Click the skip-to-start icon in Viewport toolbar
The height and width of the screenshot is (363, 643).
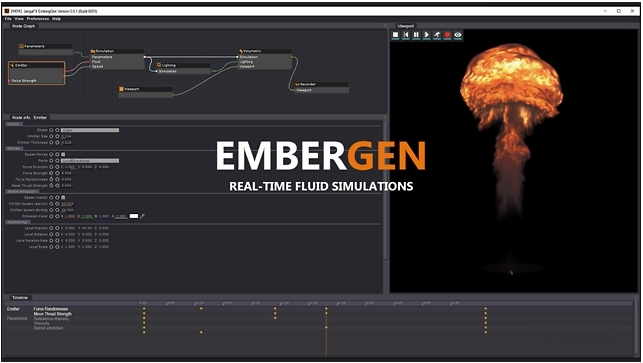point(406,35)
